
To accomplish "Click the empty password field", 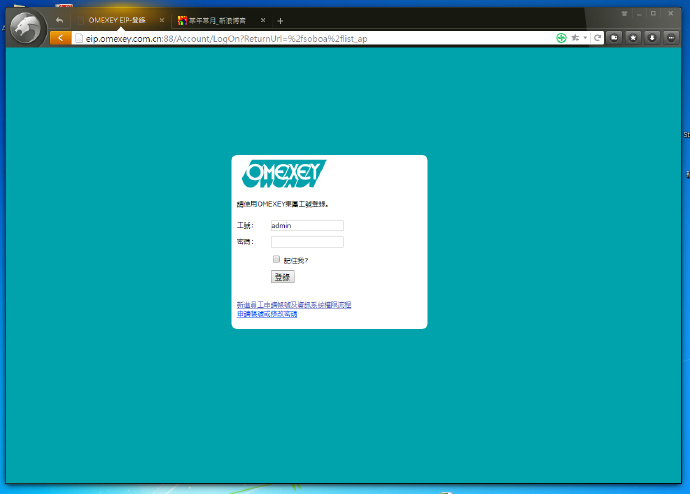I will 307,242.
